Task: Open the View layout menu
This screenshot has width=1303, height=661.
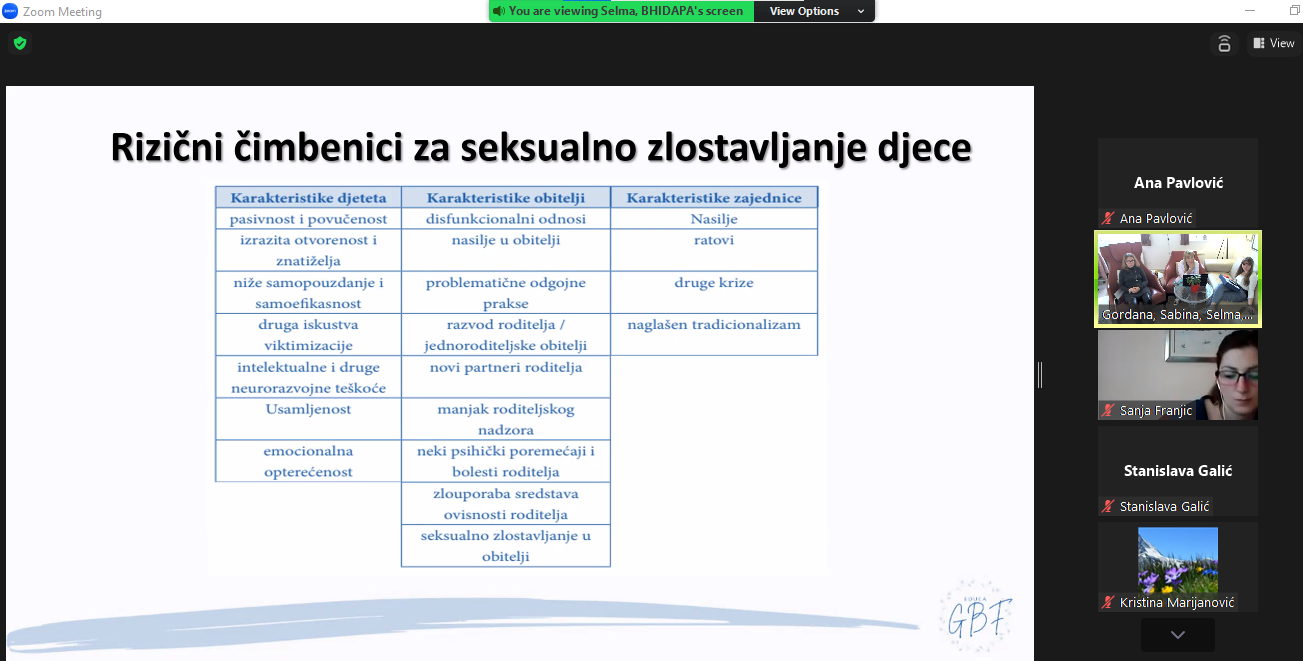Action: [x=1273, y=43]
